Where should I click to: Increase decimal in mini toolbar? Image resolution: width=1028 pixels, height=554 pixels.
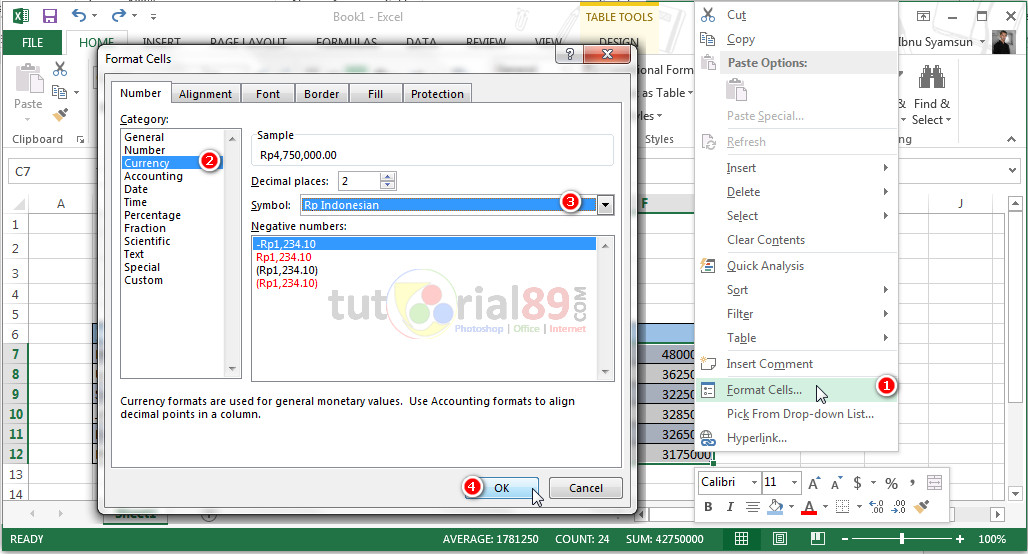[876, 506]
